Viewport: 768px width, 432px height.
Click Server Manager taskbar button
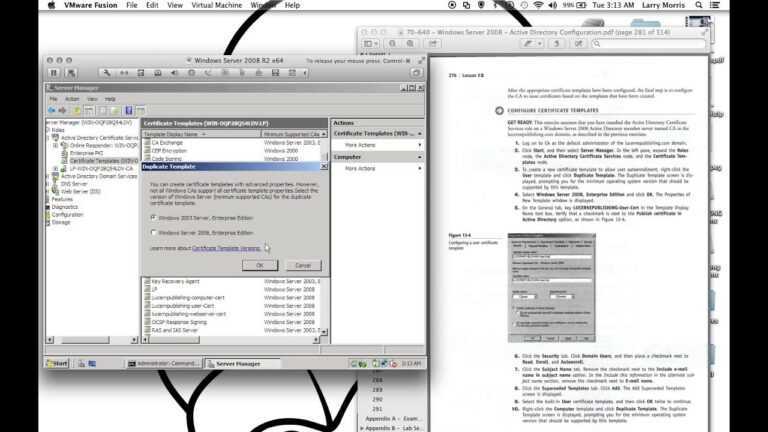242,363
